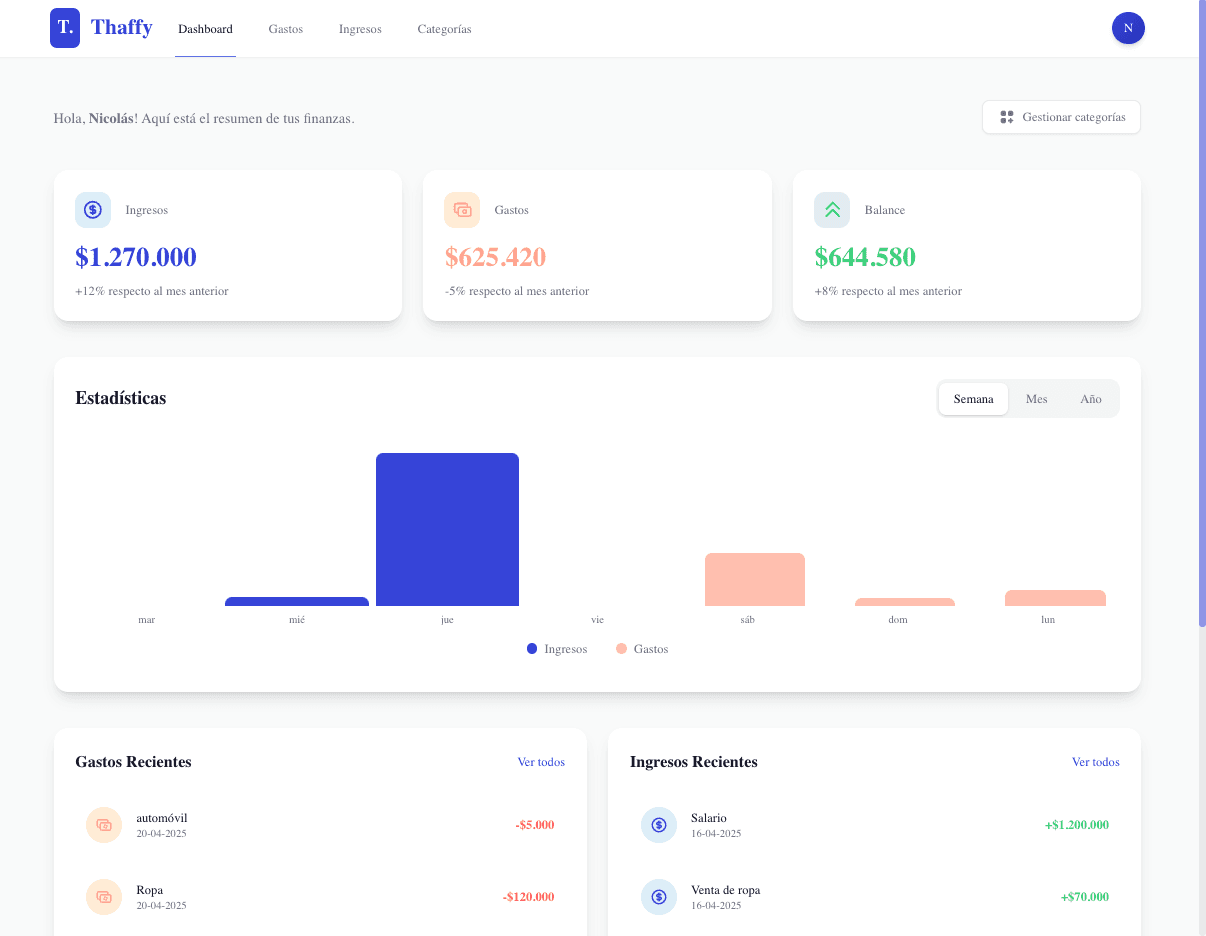The width and height of the screenshot is (1206, 936).
Task: Click Ver todos in Gastos Recientes
Action: point(541,761)
